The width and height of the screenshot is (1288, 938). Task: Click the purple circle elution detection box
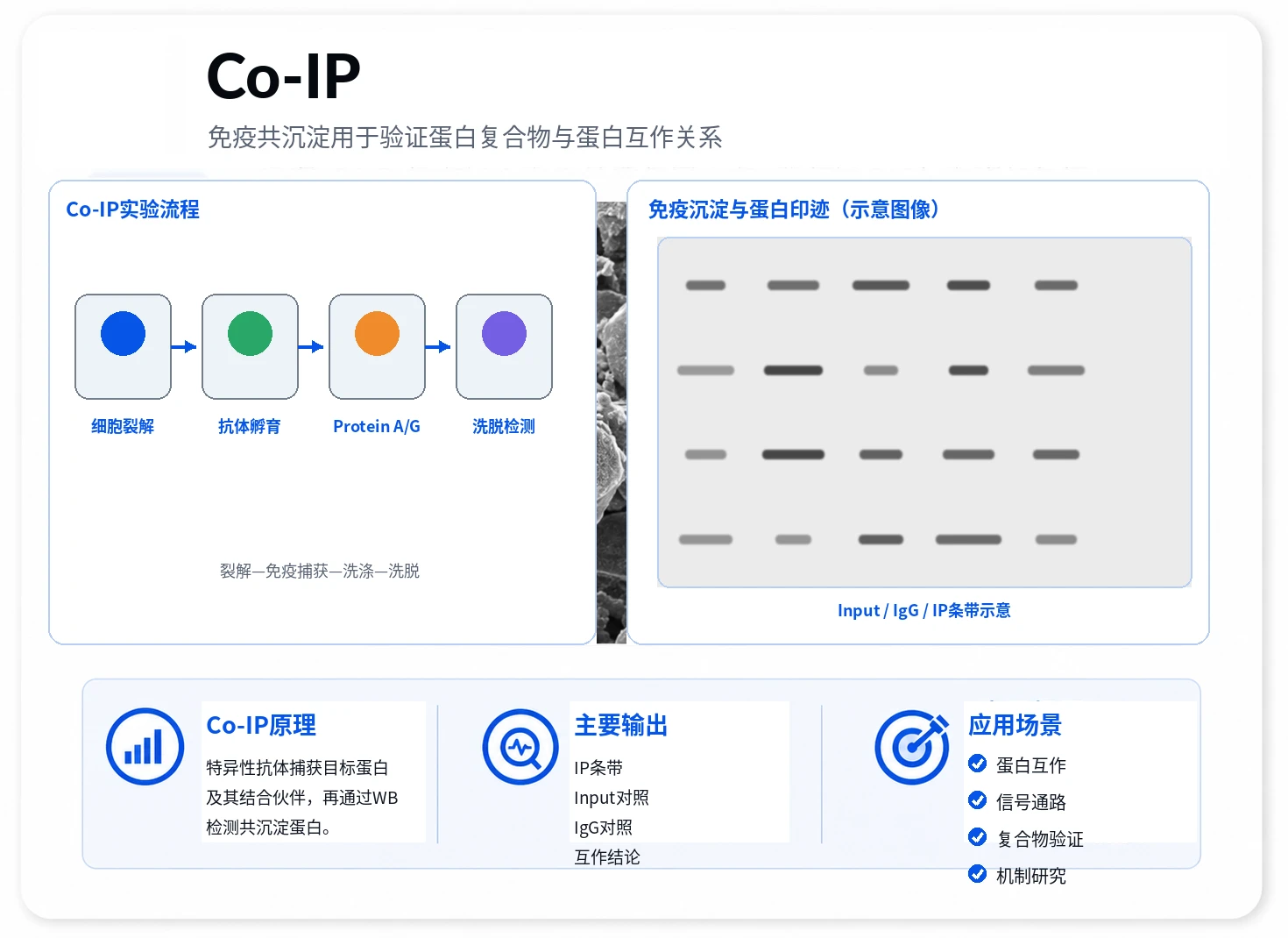click(504, 346)
